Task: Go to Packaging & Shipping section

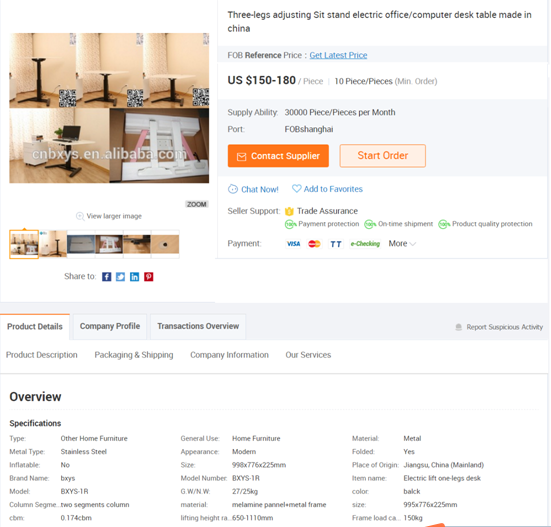Action: tap(134, 355)
